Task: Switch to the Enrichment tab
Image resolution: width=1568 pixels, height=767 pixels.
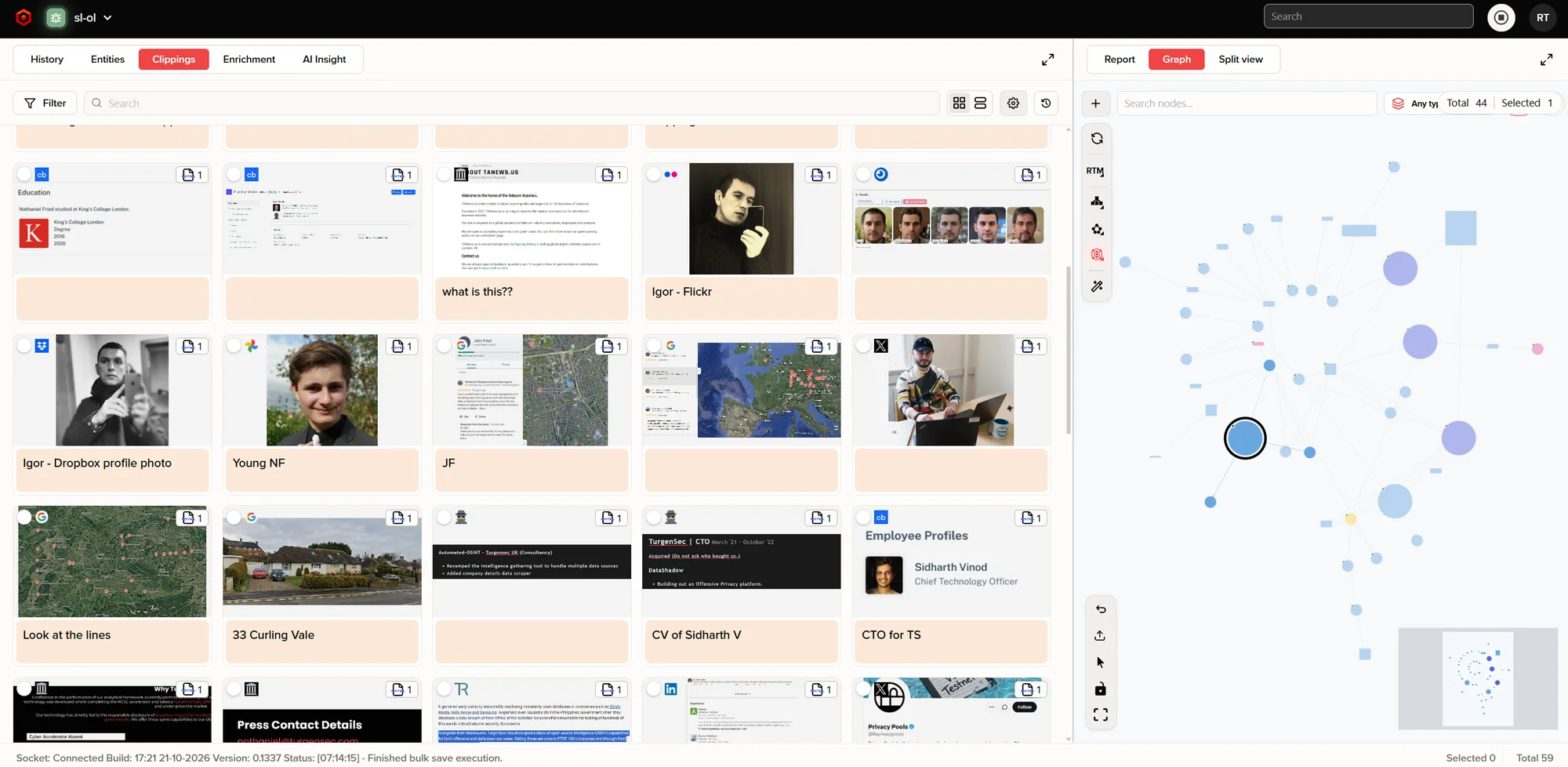Action: click(x=249, y=60)
